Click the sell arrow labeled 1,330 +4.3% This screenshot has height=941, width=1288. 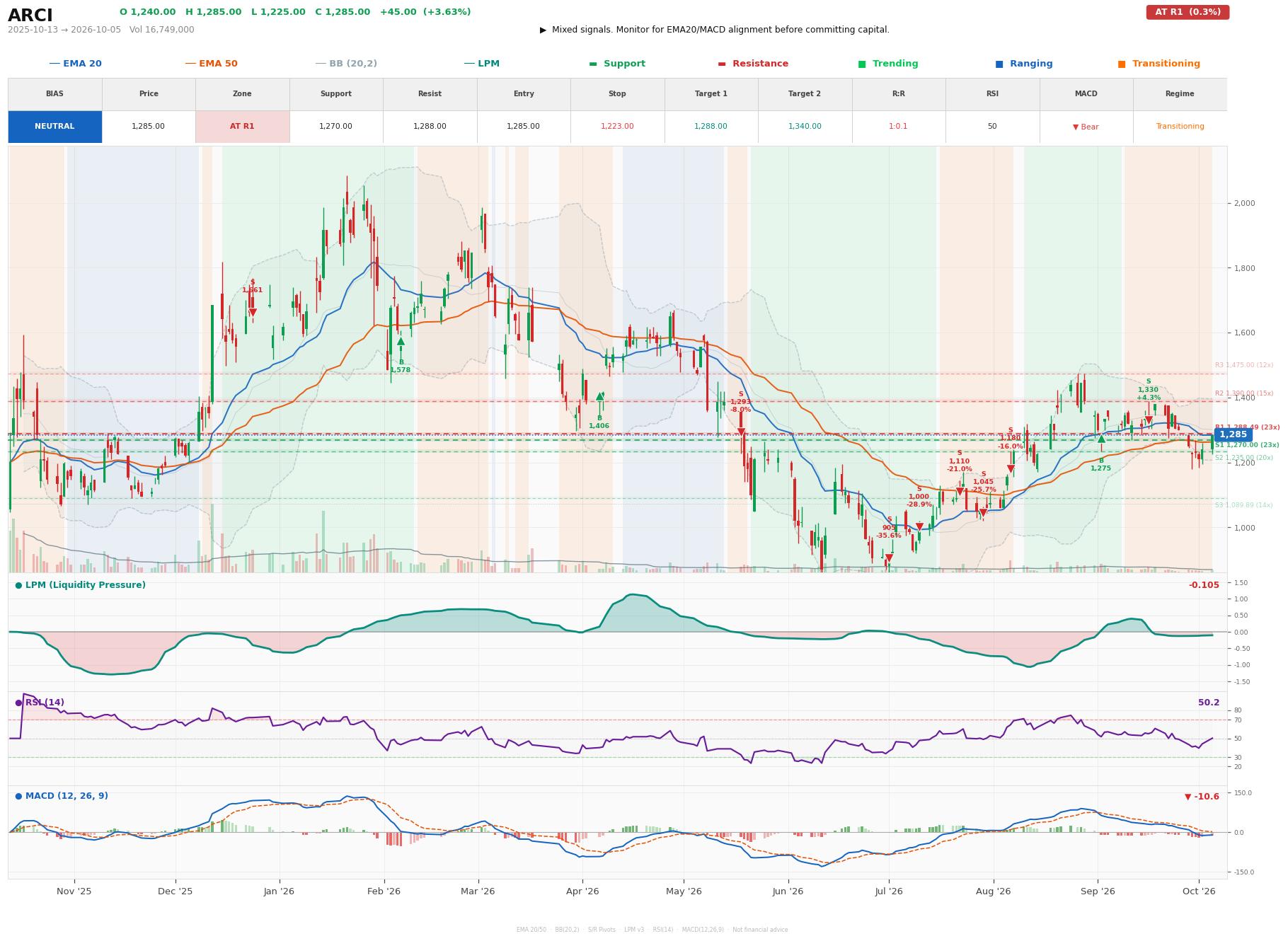click(1149, 420)
